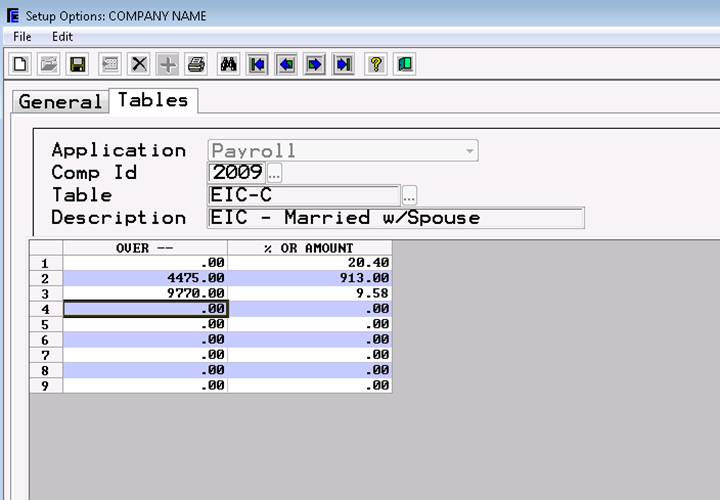Viewport: 720px width, 500px height.
Task: Click the OVER cell in row 5
Action: click(x=145, y=324)
